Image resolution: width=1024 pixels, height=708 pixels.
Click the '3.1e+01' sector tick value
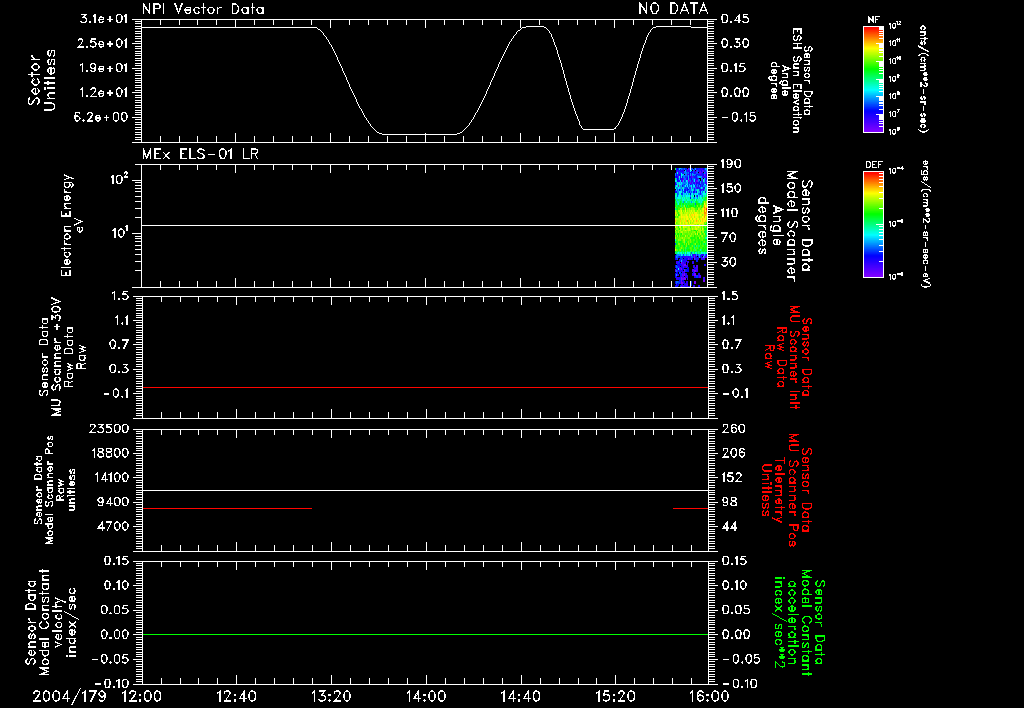pos(104,19)
